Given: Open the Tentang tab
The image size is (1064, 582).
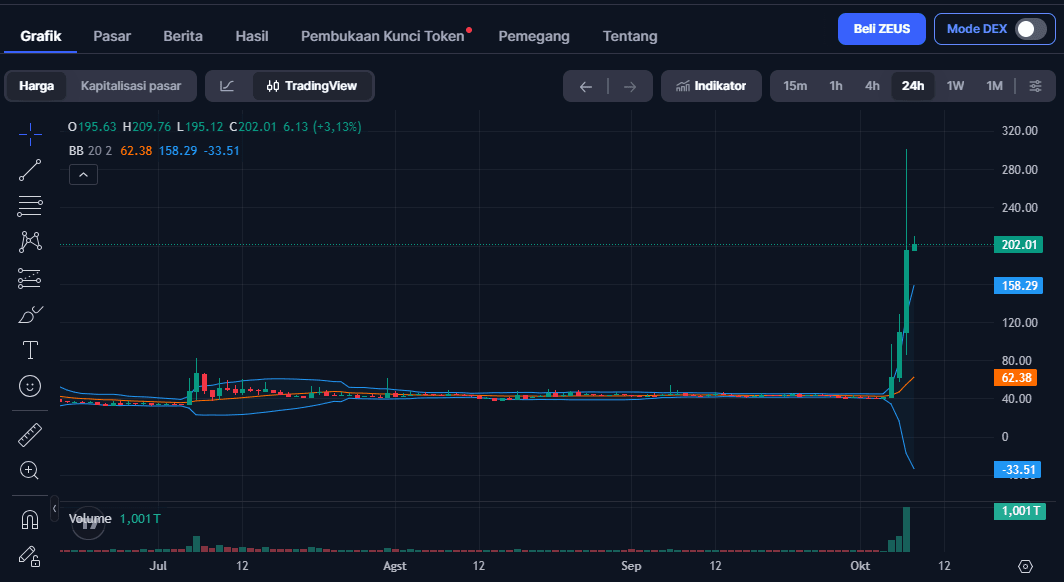Looking at the screenshot, I should (x=630, y=36).
